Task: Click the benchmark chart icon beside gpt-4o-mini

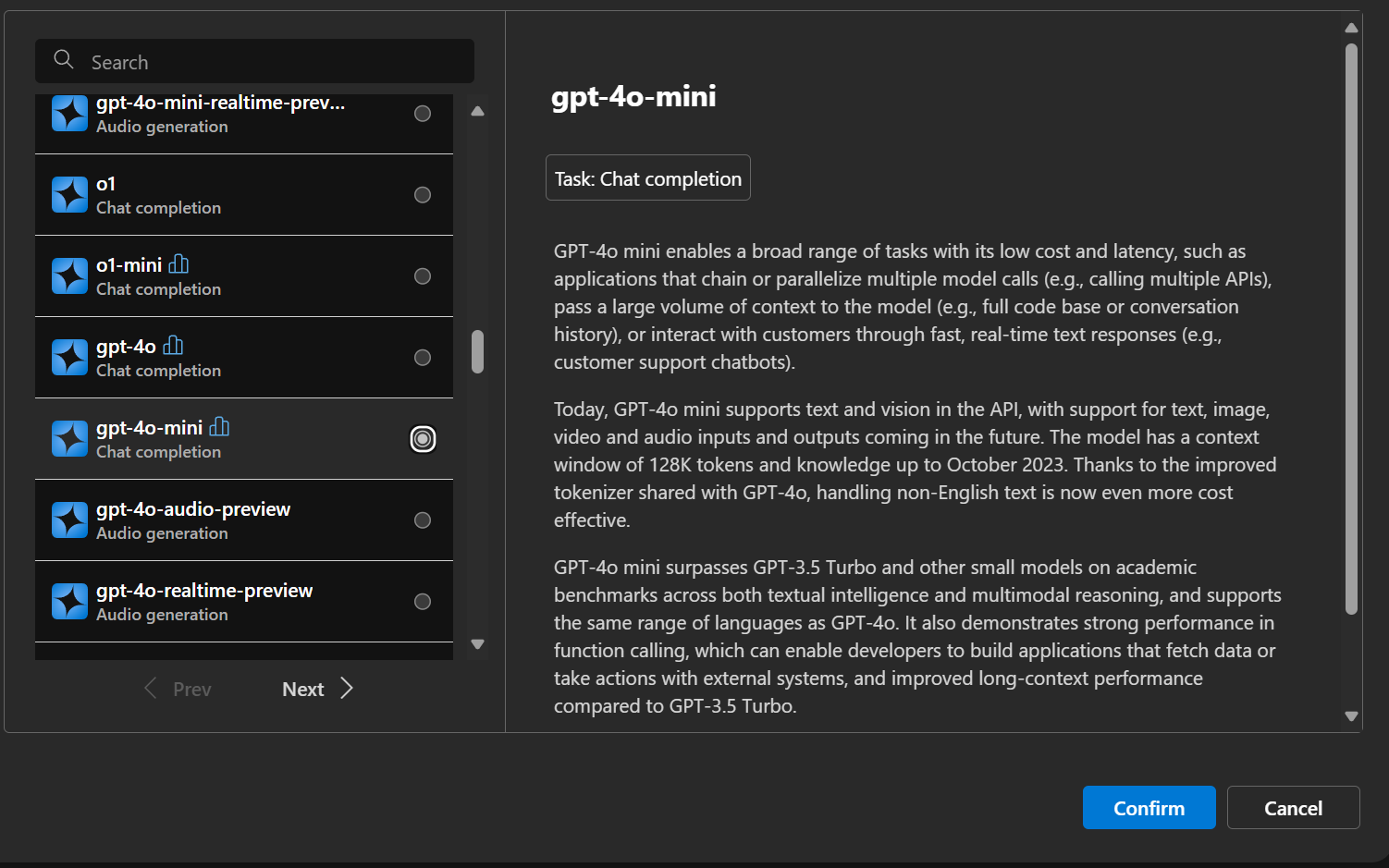Action: click(x=219, y=427)
